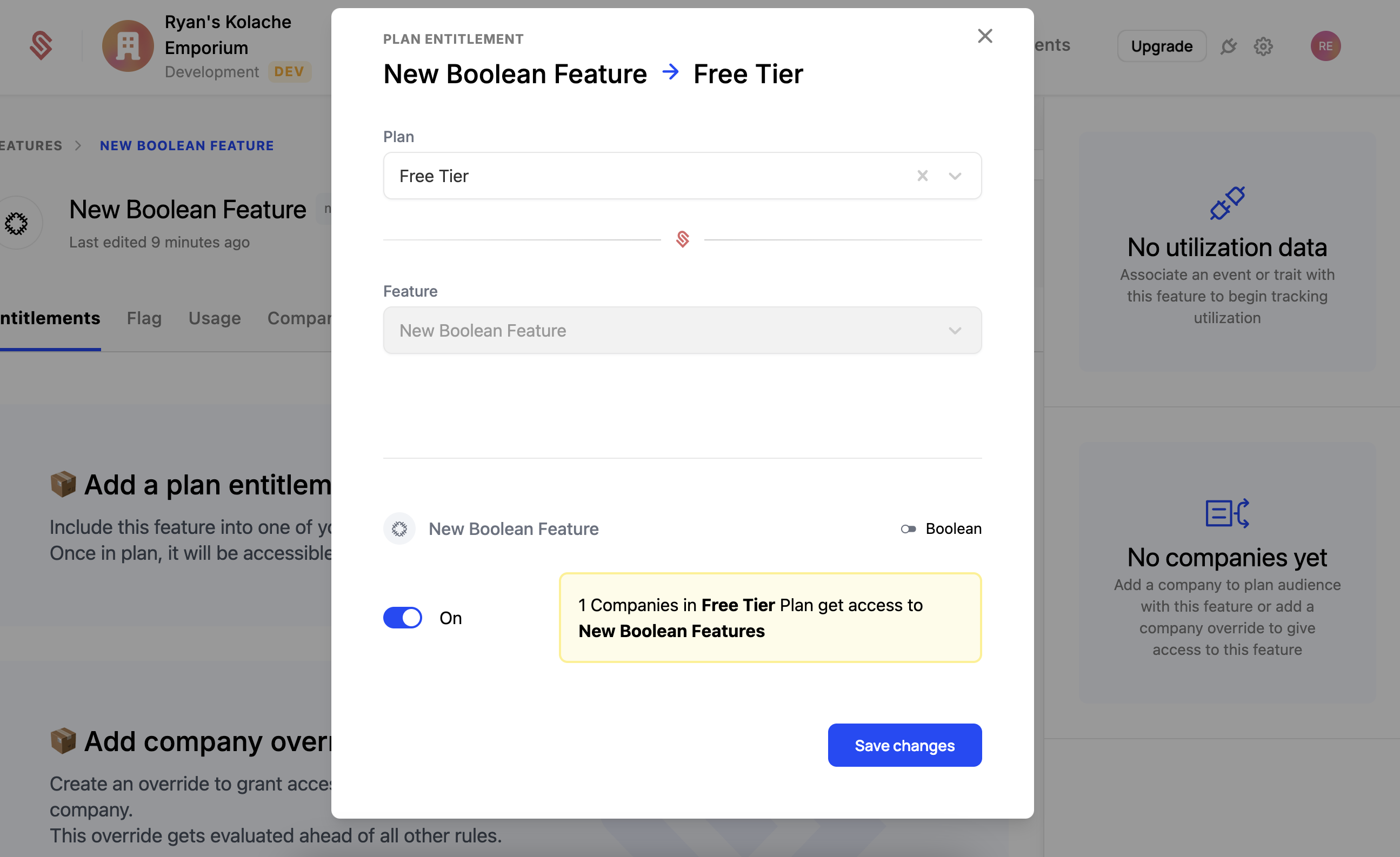Click the Schematic logo in the top left

click(x=41, y=45)
